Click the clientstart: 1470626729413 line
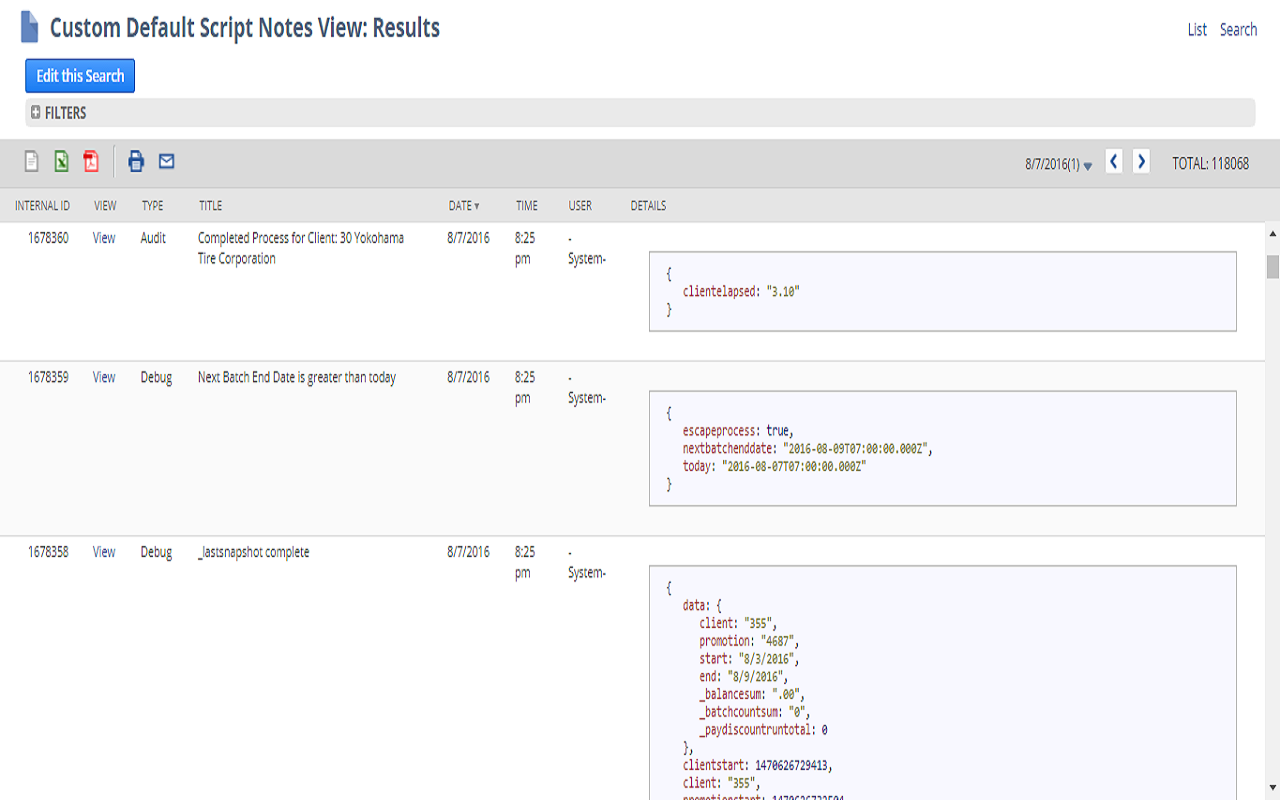 coord(758,766)
